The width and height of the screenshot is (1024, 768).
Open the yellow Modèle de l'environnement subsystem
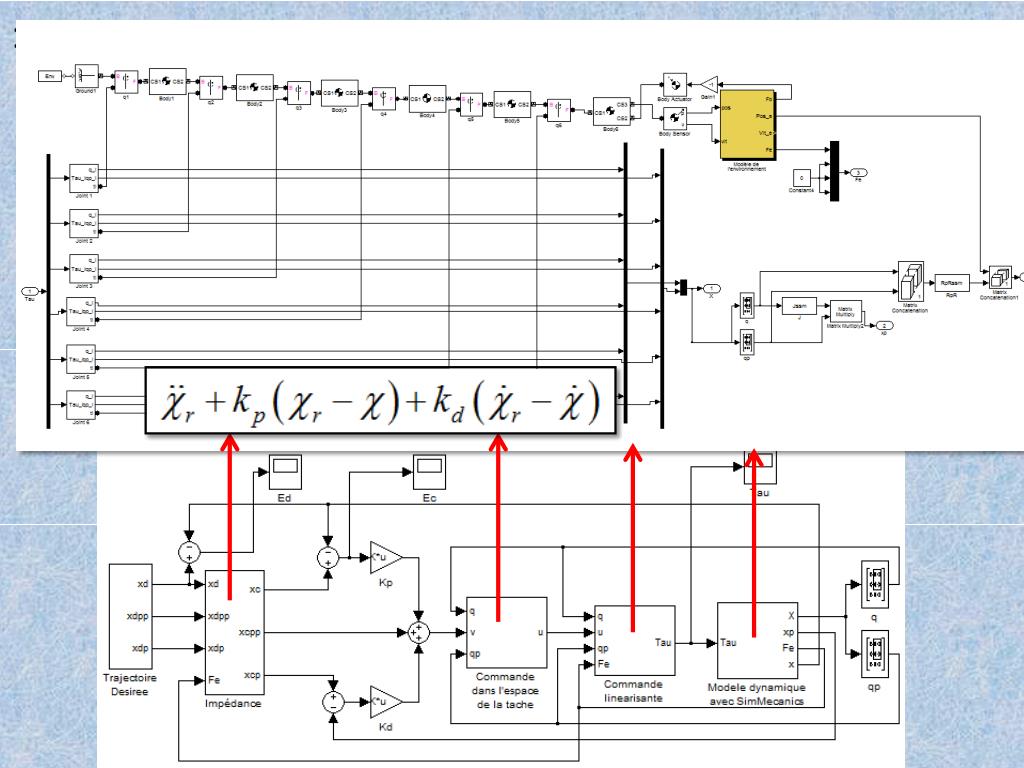pyautogui.click(x=747, y=125)
